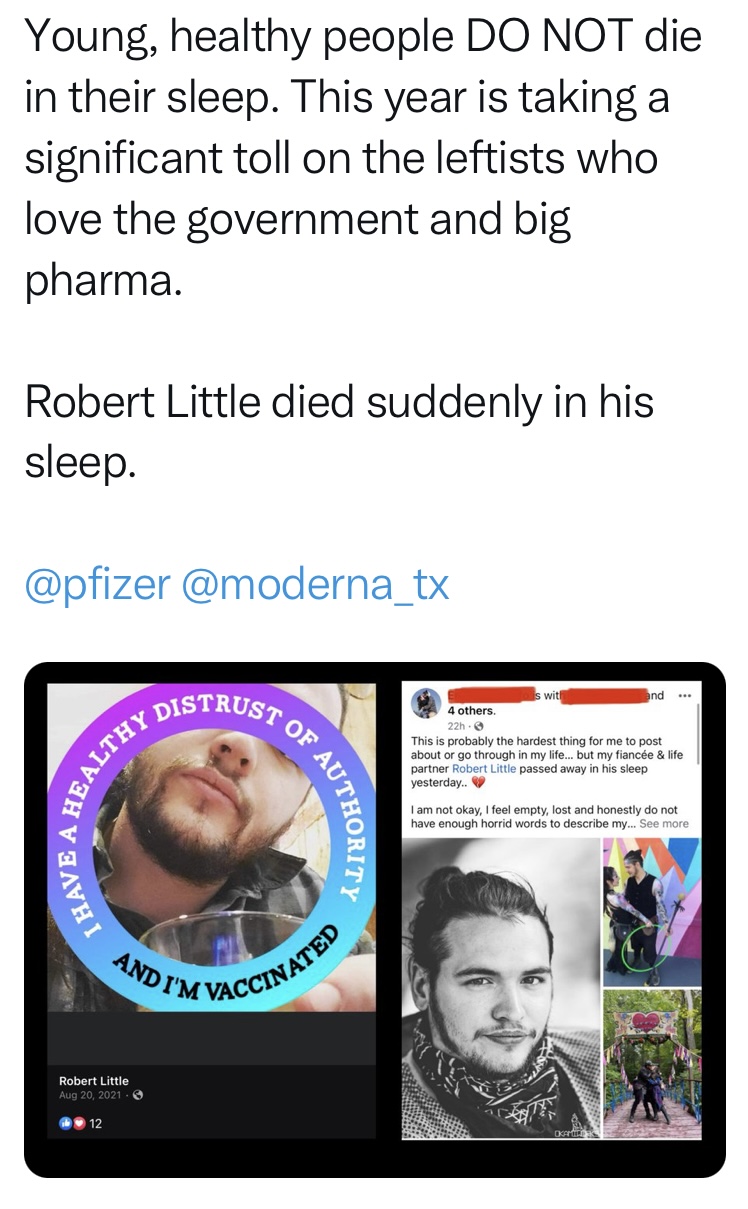The height and width of the screenshot is (1209, 748).
Task: Expand the post with See more
Action: [x=664, y=823]
